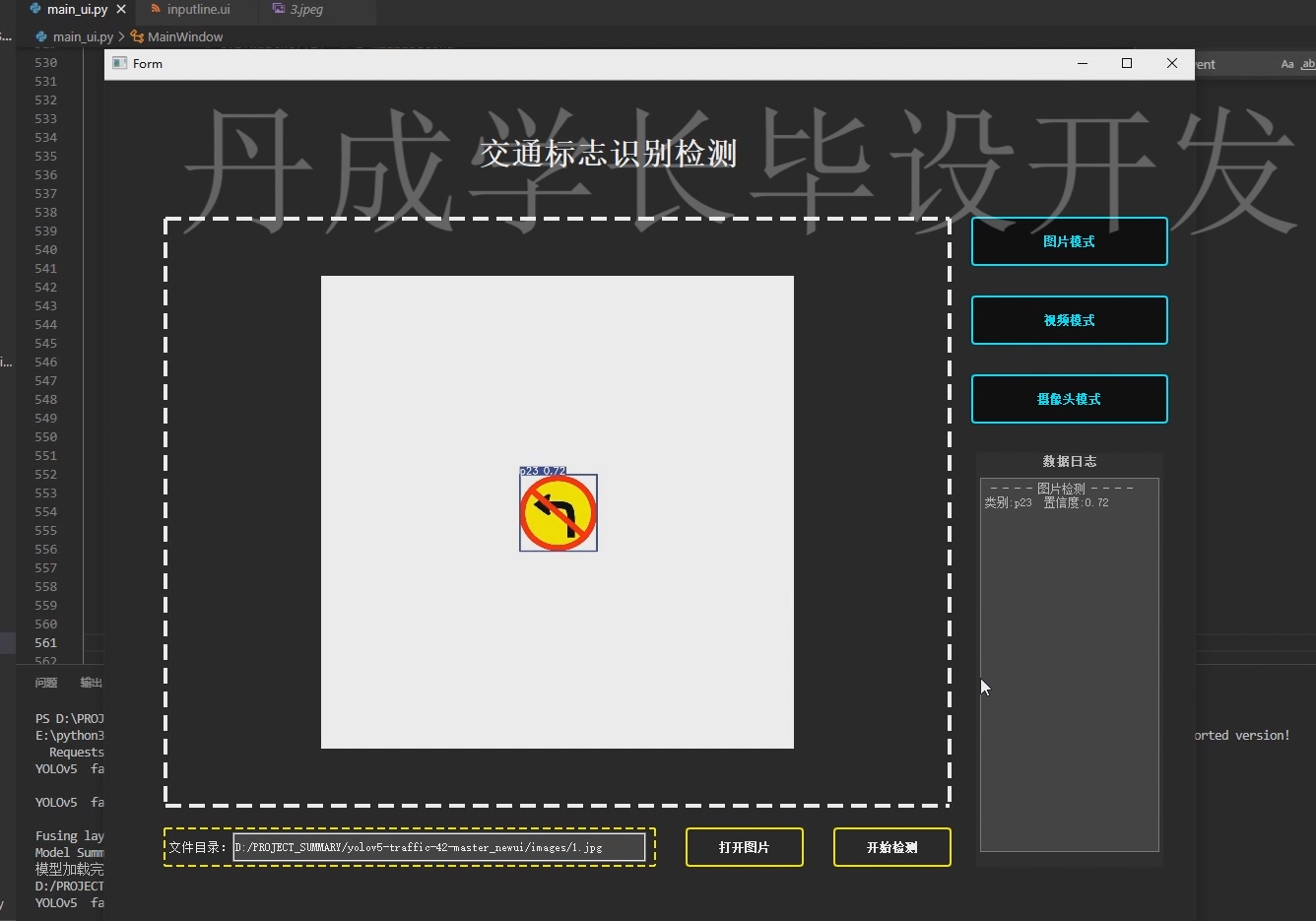Click the file path input field
Image resolution: width=1316 pixels, height=921 pixels.
click(439, 847)
